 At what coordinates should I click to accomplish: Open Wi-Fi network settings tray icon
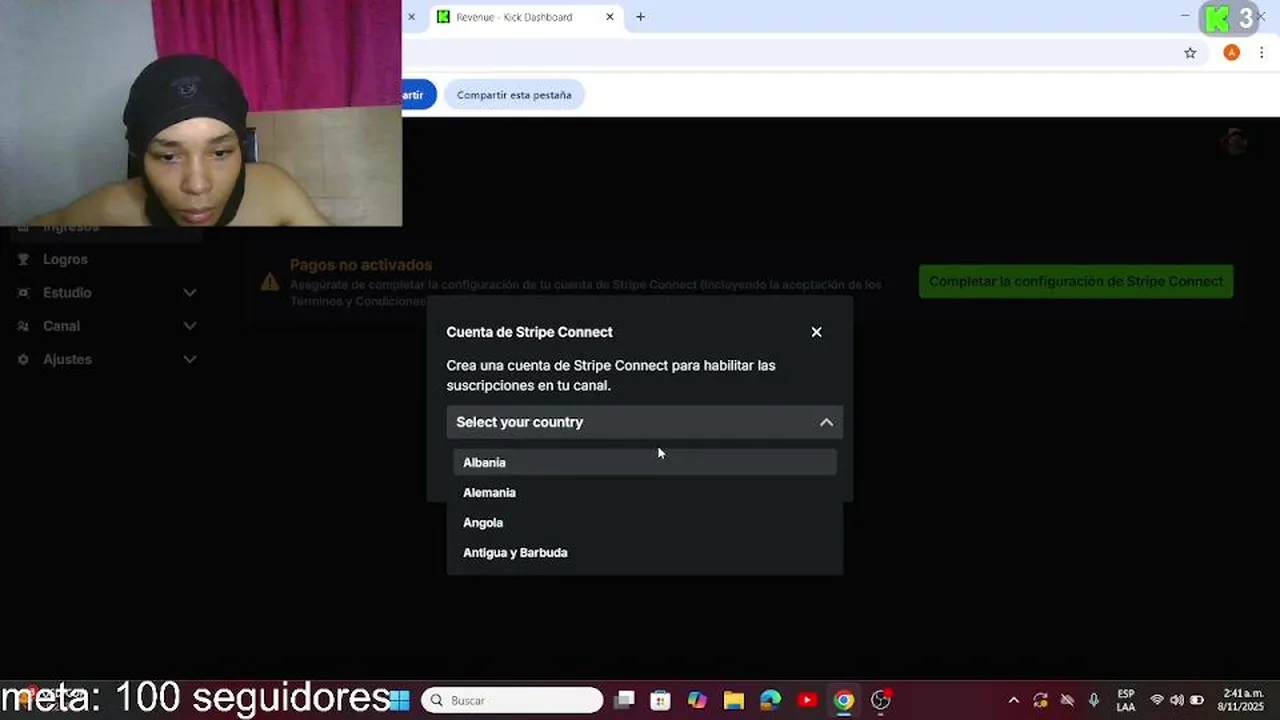[1157, 700]
